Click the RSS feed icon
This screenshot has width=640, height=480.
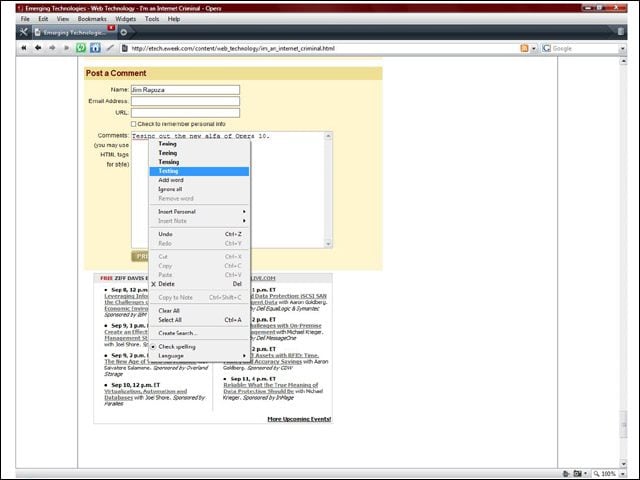point(524,48)
